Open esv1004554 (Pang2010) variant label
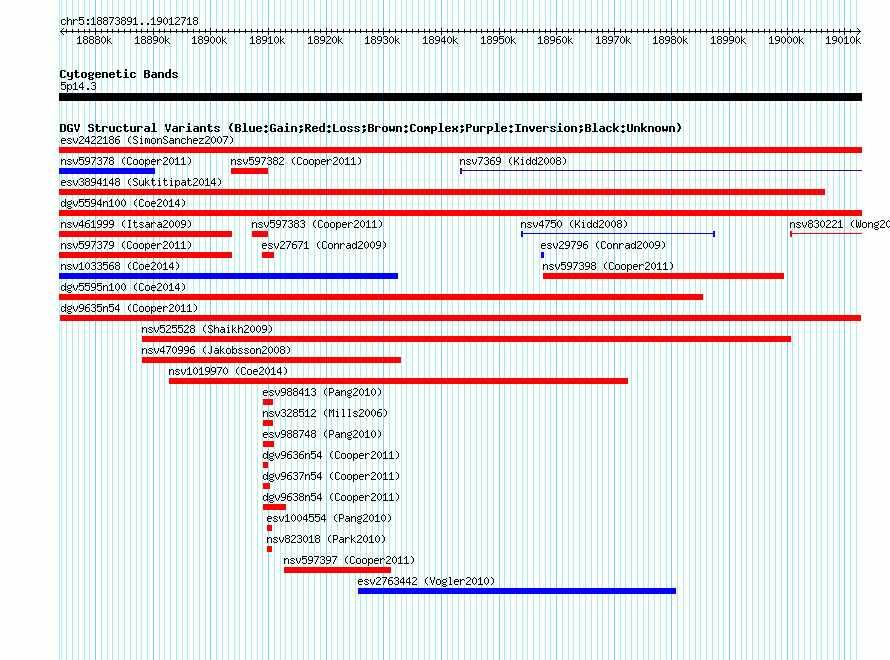Screen dimensions: 890x660 pos(329,518)
